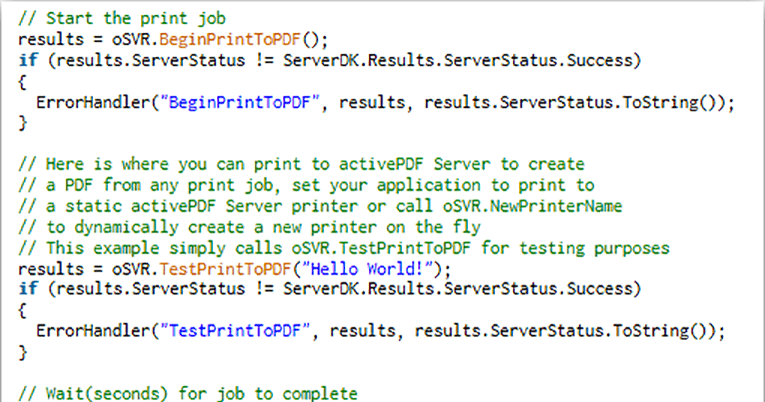
Task: Click the blue "BeginPrintToPDF" string literal
Action: pyautogui.click(x=240, y=102)
